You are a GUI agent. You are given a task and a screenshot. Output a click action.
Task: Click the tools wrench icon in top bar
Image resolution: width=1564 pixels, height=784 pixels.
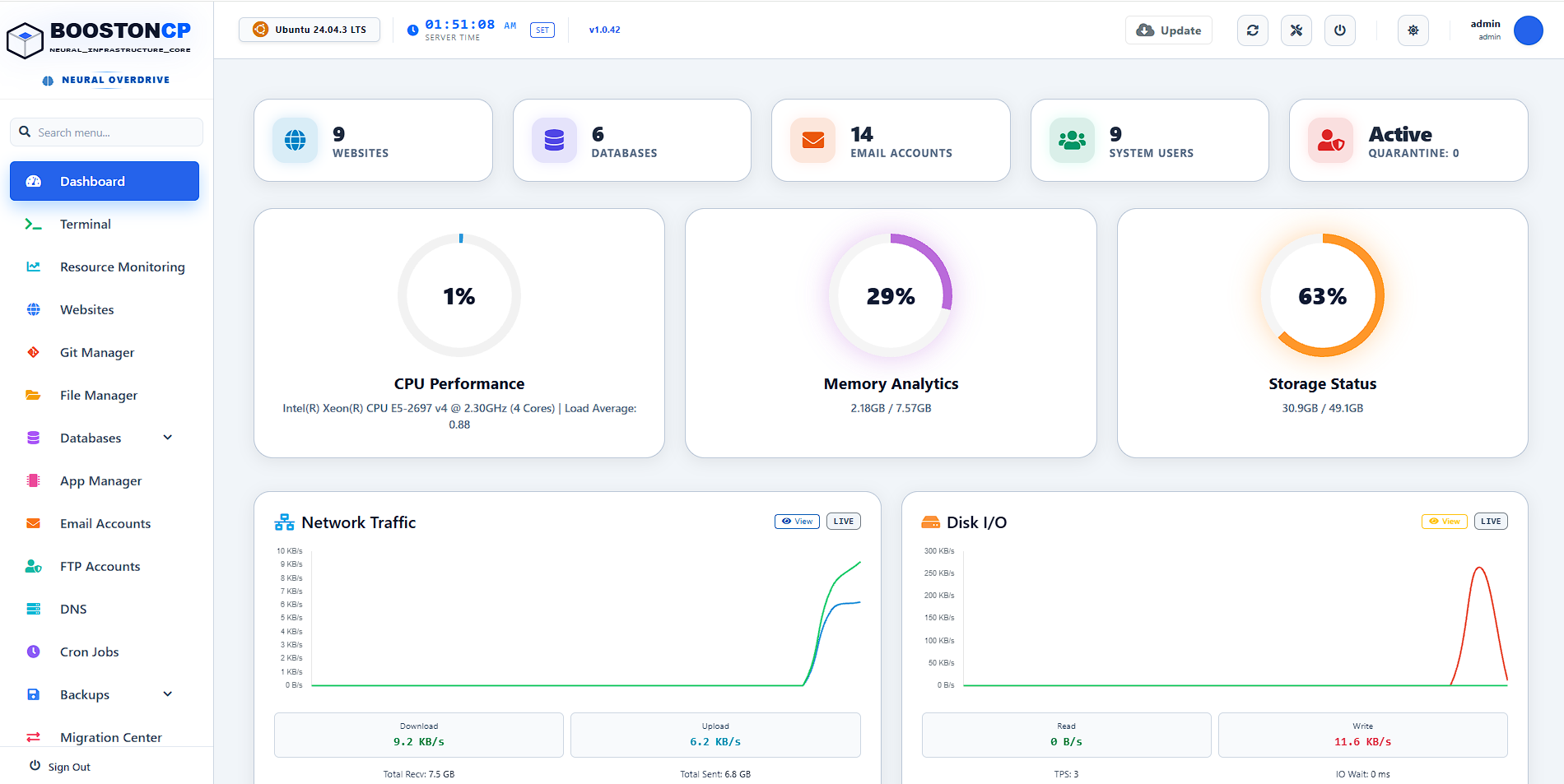pyautogui.click(x=1296, y=30)
